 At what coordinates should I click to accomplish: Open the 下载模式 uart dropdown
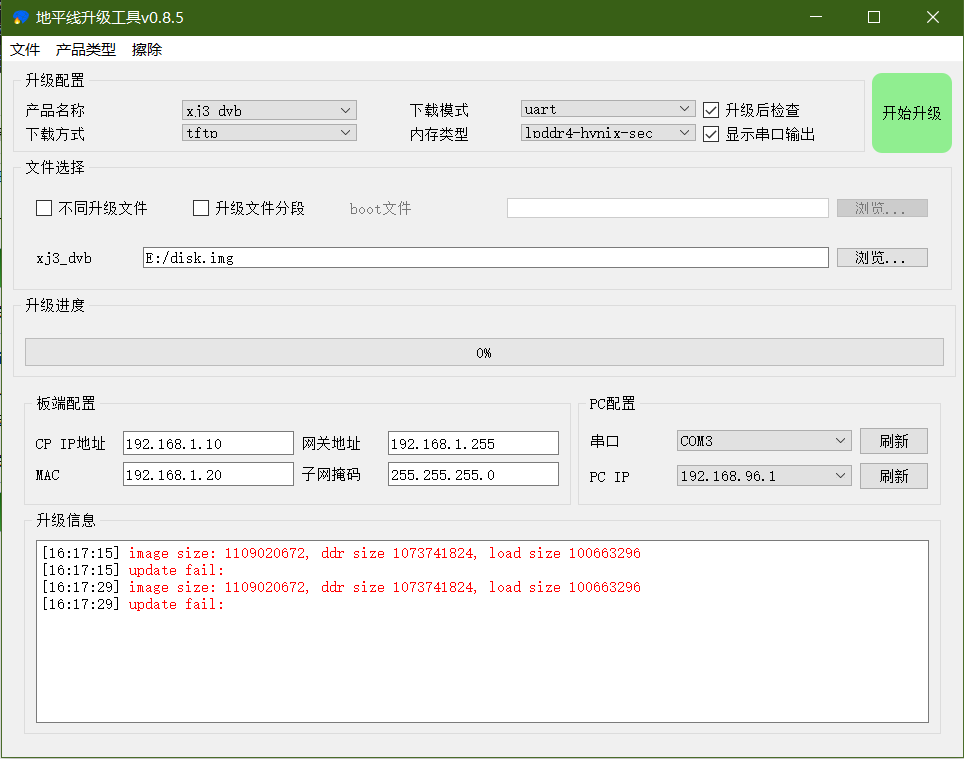pyautogui.click(x=607, y=109)
